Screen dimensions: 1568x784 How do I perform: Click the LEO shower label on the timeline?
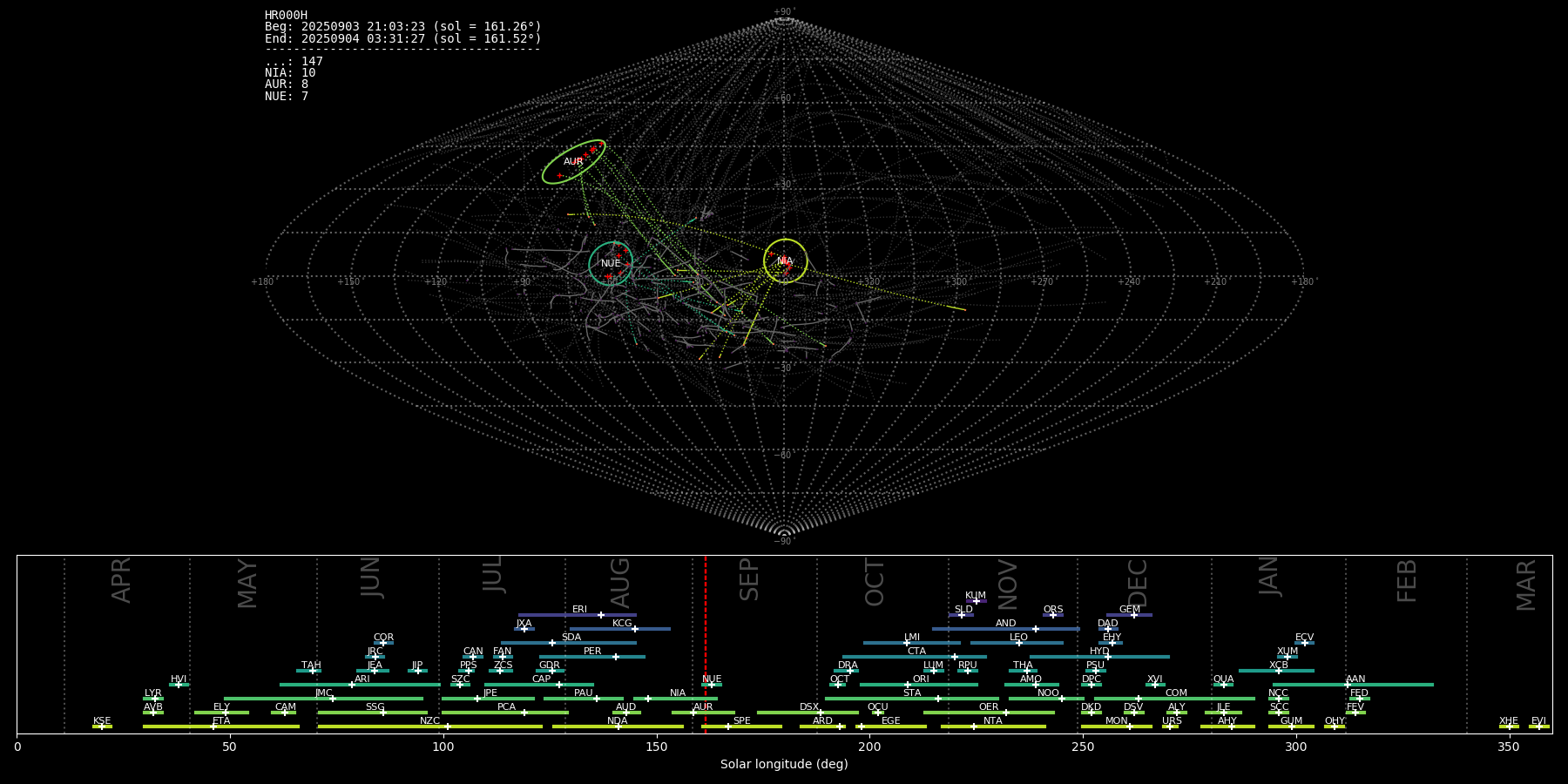pyautogui.click(x=1018, y=638)
